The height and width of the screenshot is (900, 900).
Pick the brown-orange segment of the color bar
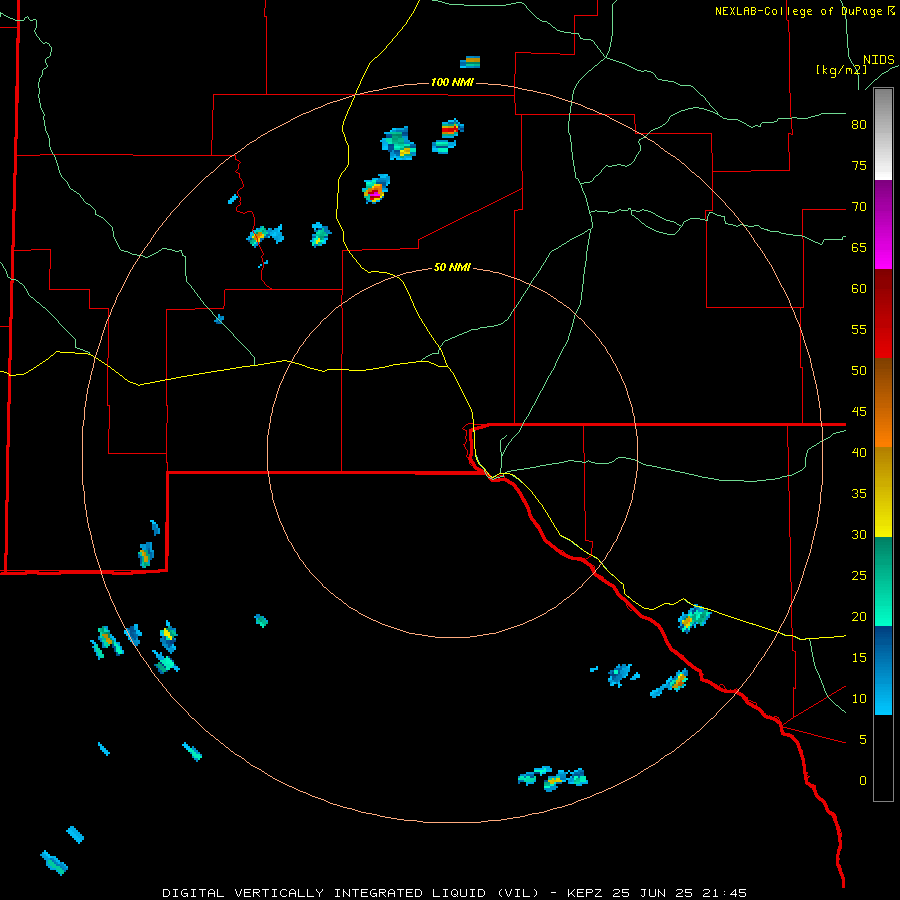coord(883,402)
